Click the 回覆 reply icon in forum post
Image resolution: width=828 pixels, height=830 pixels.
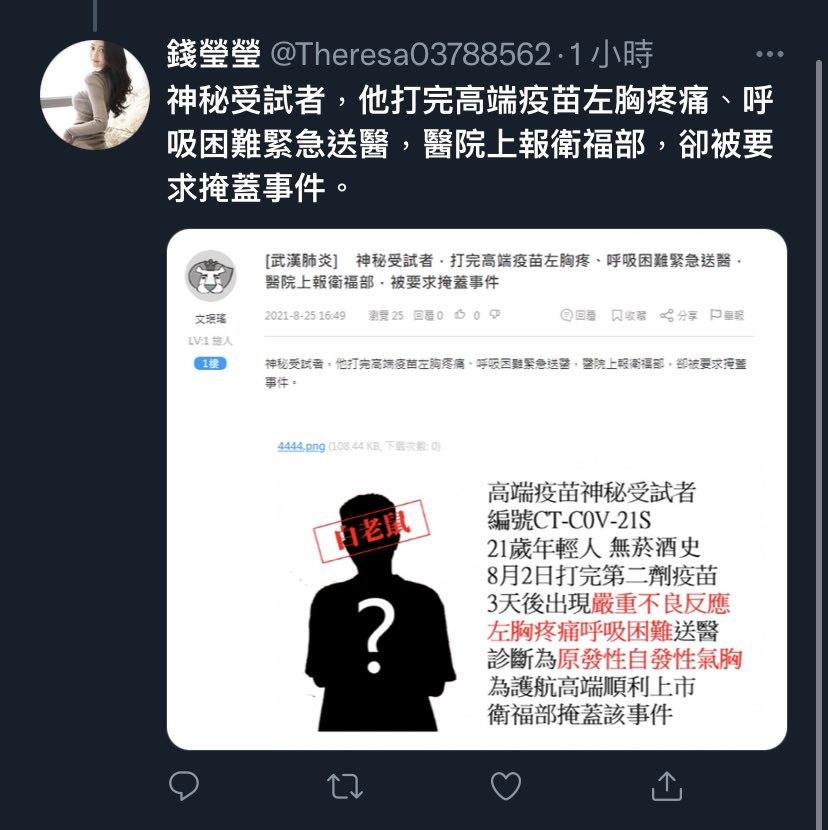(566, 315)
